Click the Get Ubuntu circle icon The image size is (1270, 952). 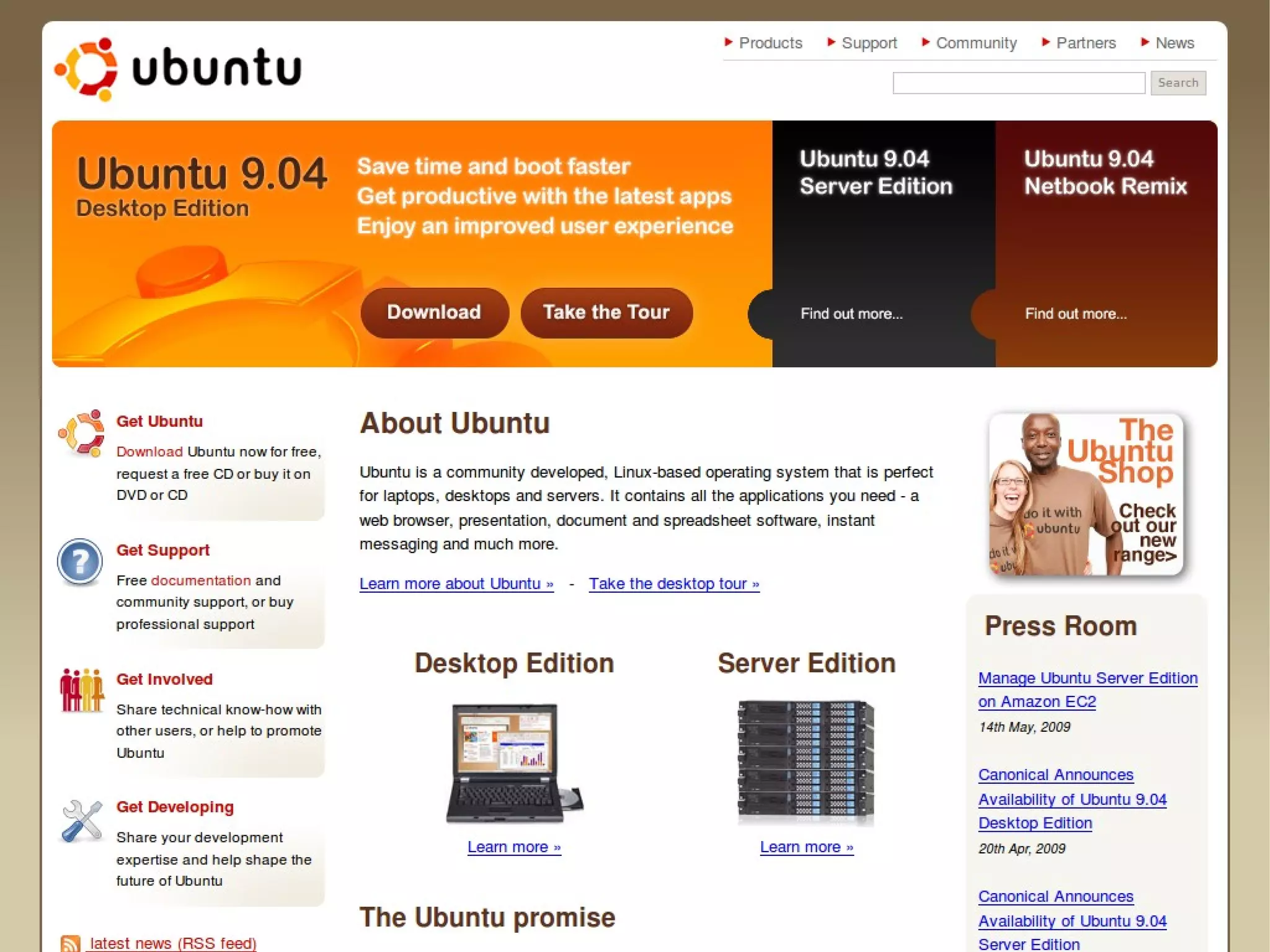pyautogui.click(x=81, y=434)
